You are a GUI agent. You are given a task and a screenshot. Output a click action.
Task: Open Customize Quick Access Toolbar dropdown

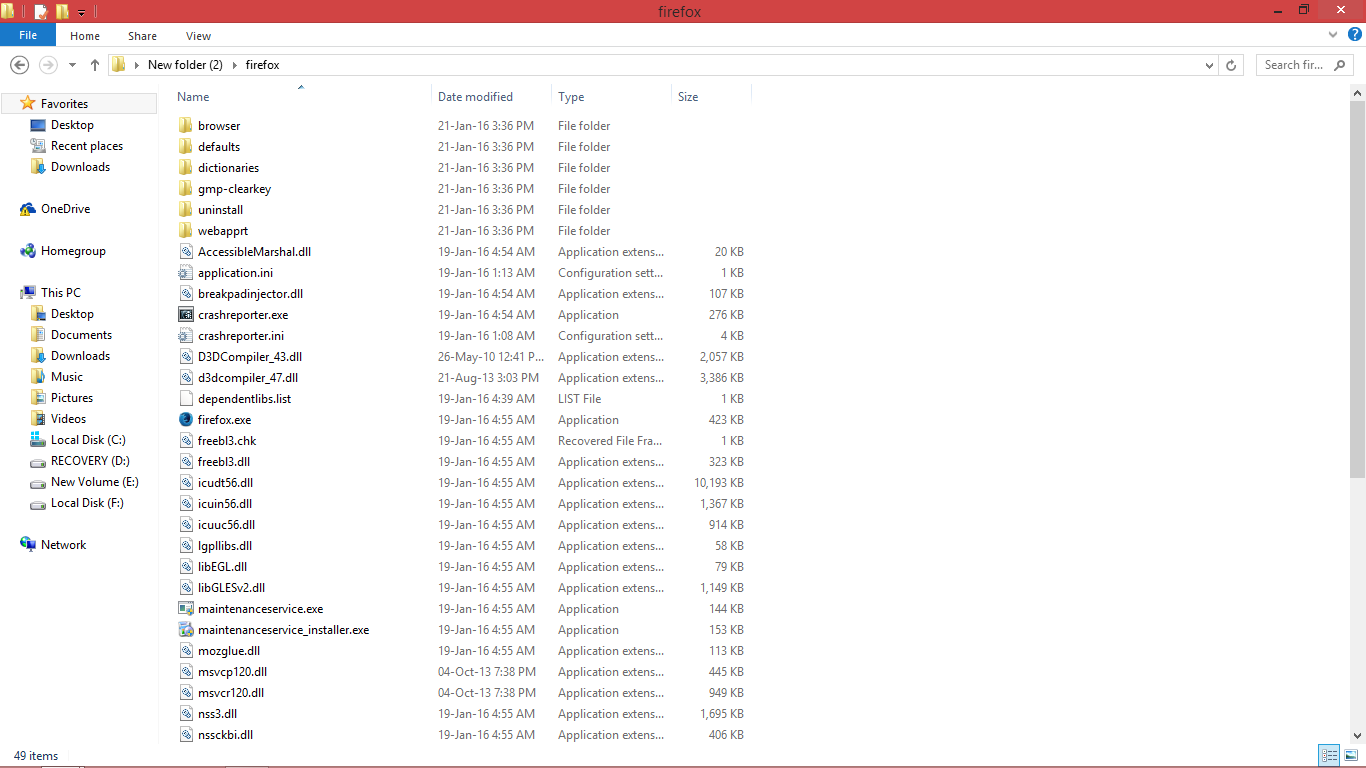(82, 12)
